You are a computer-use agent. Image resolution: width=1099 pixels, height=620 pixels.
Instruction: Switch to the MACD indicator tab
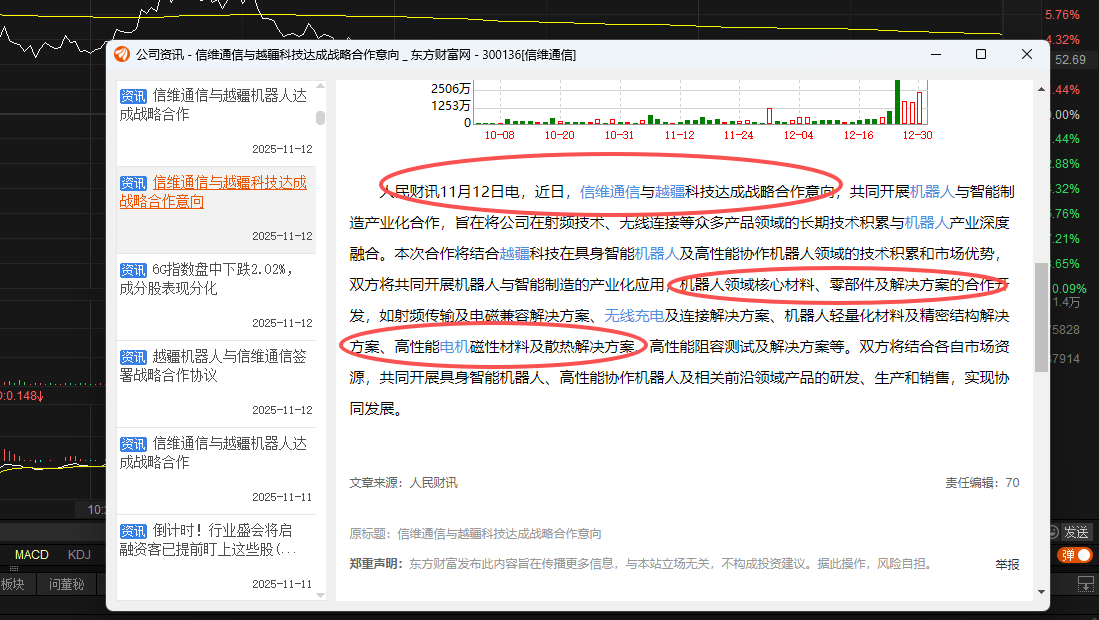(x=32, y=555)
